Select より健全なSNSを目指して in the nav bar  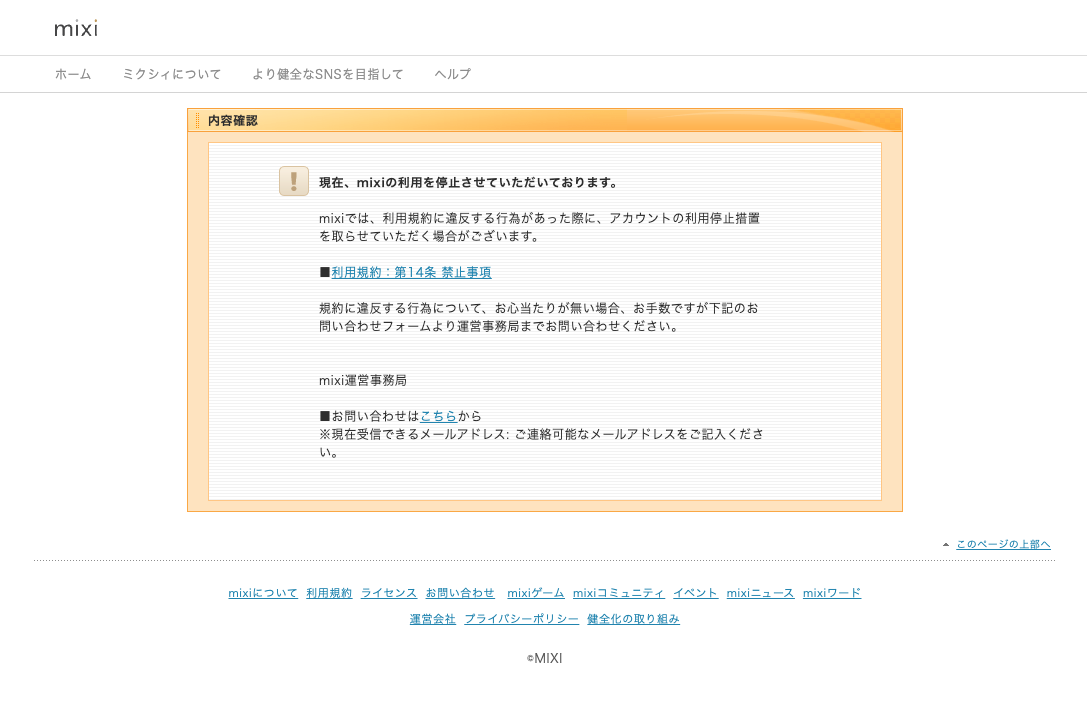[x=328, y=74]
